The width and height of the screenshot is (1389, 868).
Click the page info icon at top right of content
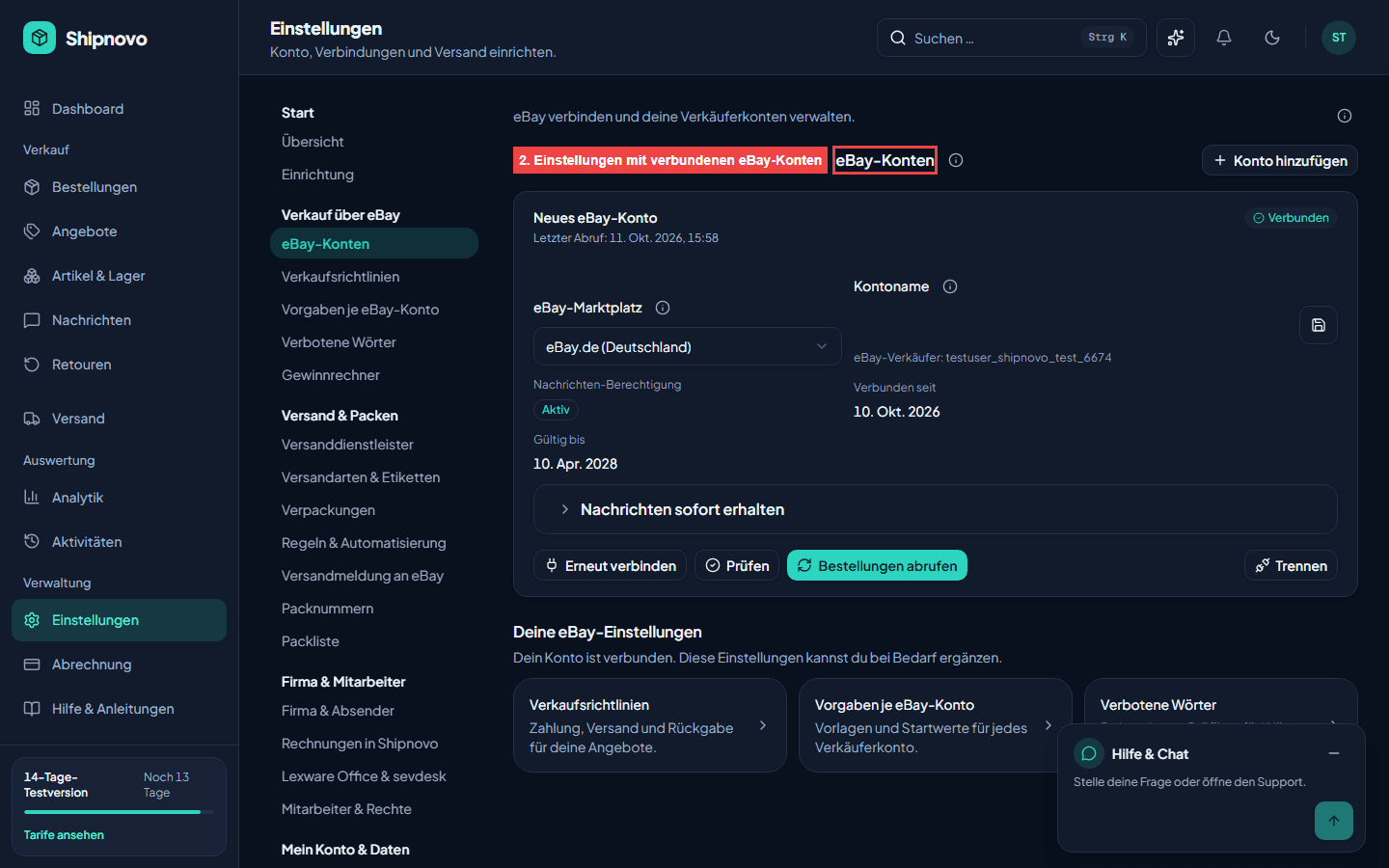point(1345,116)
